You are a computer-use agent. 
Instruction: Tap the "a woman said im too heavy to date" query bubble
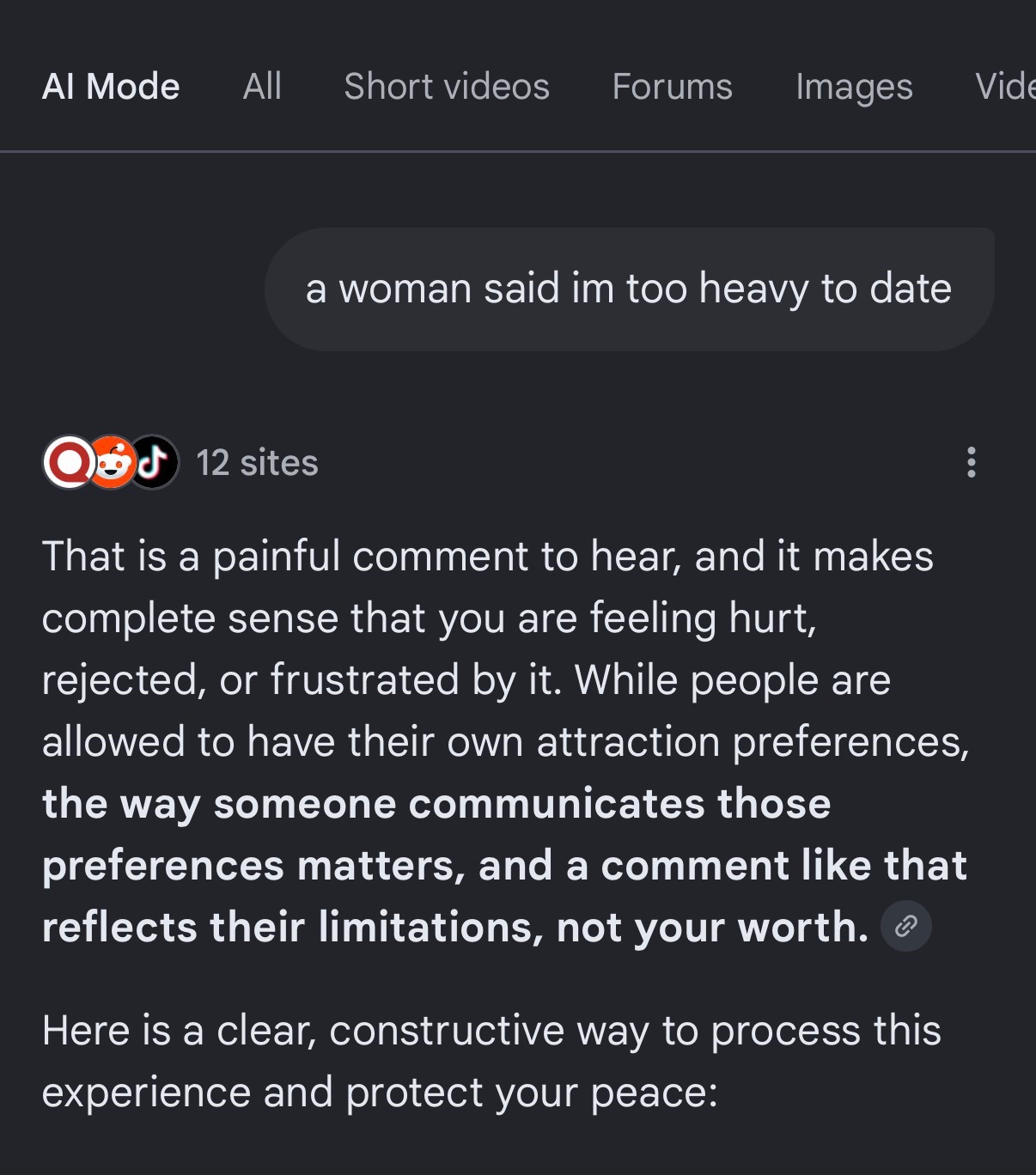pyautogui.click(x=629, y=289)
